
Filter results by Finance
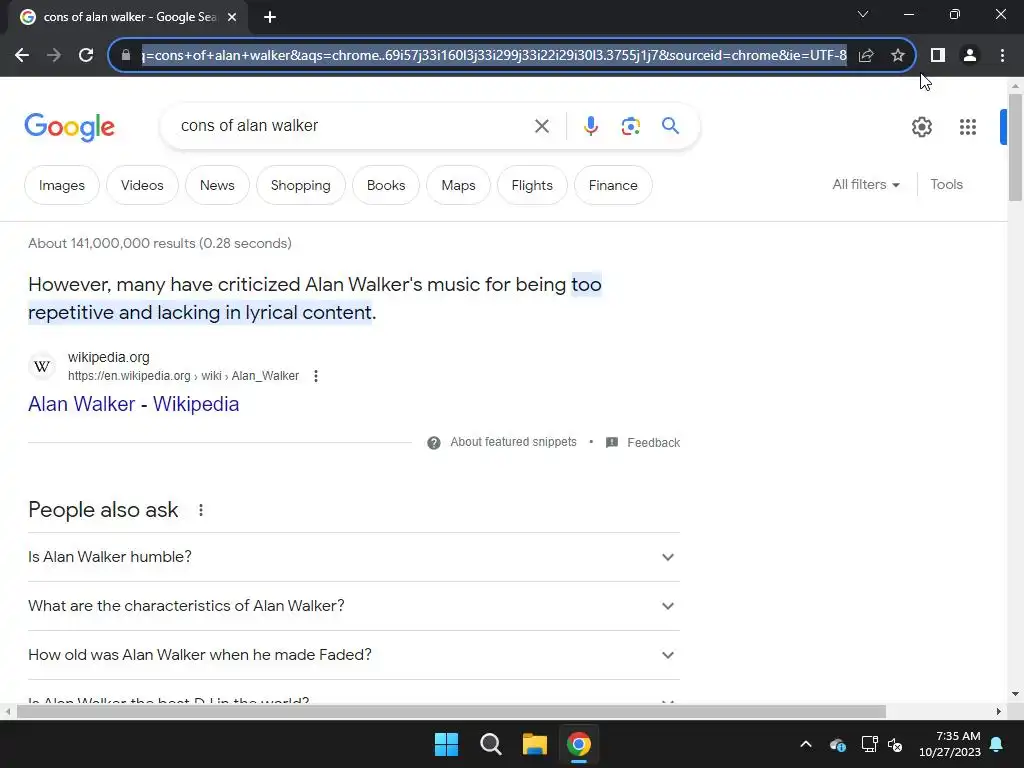[x=613, y=185]
